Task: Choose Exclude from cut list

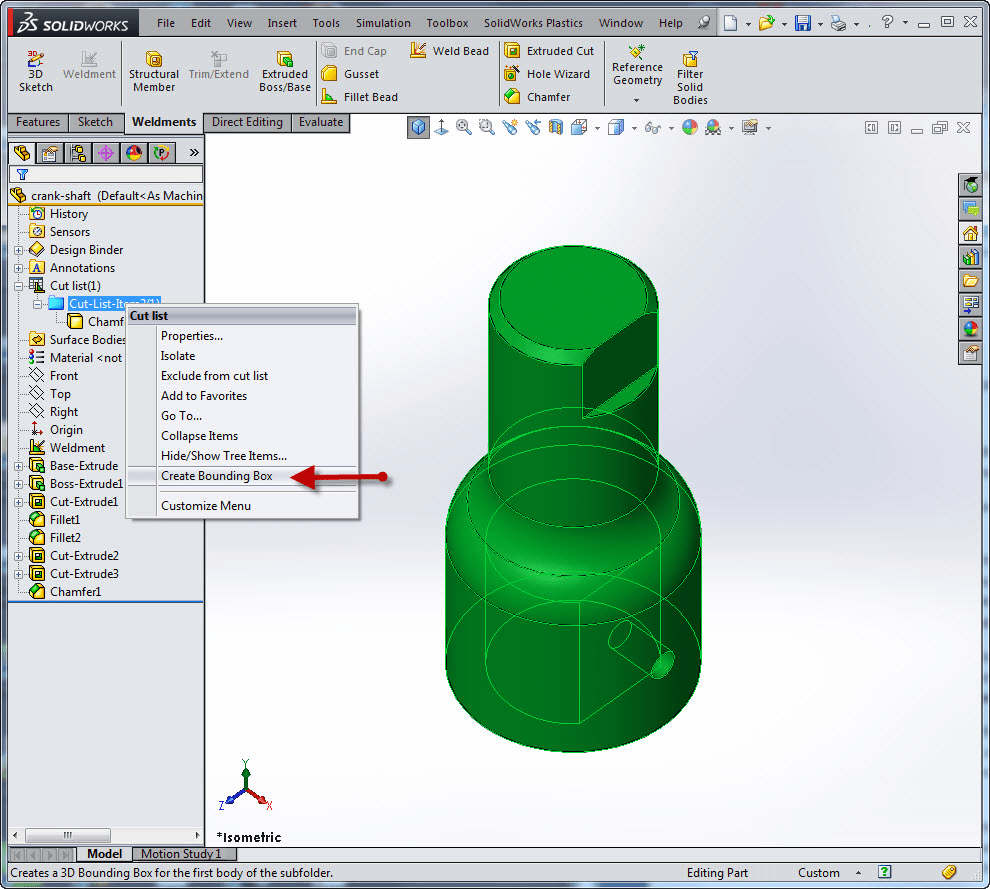Action: click(x=214, y=376)
